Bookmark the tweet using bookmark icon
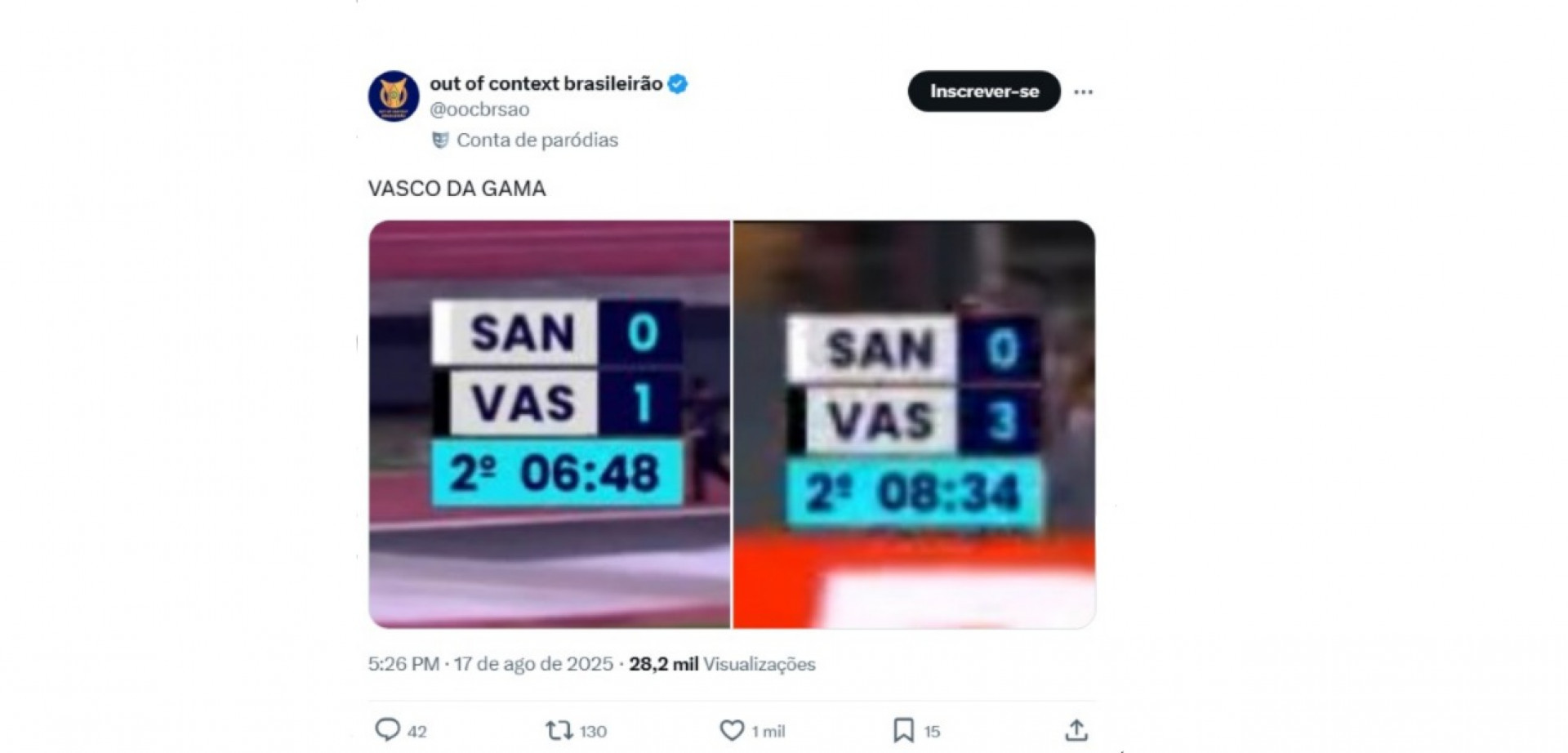 pyautogui.click(x=902, y=731)
